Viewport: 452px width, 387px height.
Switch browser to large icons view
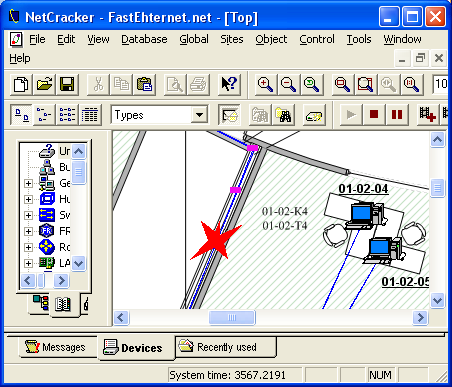click(x=22, y=115)
